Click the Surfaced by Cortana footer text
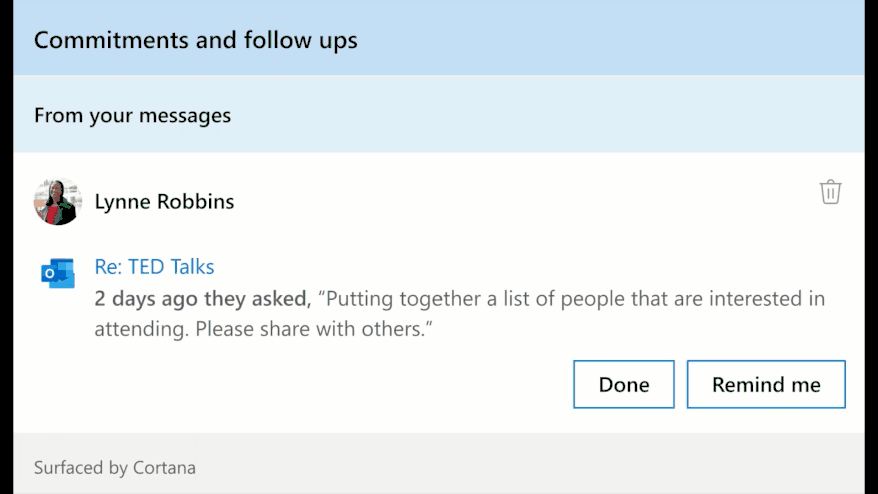 pos(115,468)
